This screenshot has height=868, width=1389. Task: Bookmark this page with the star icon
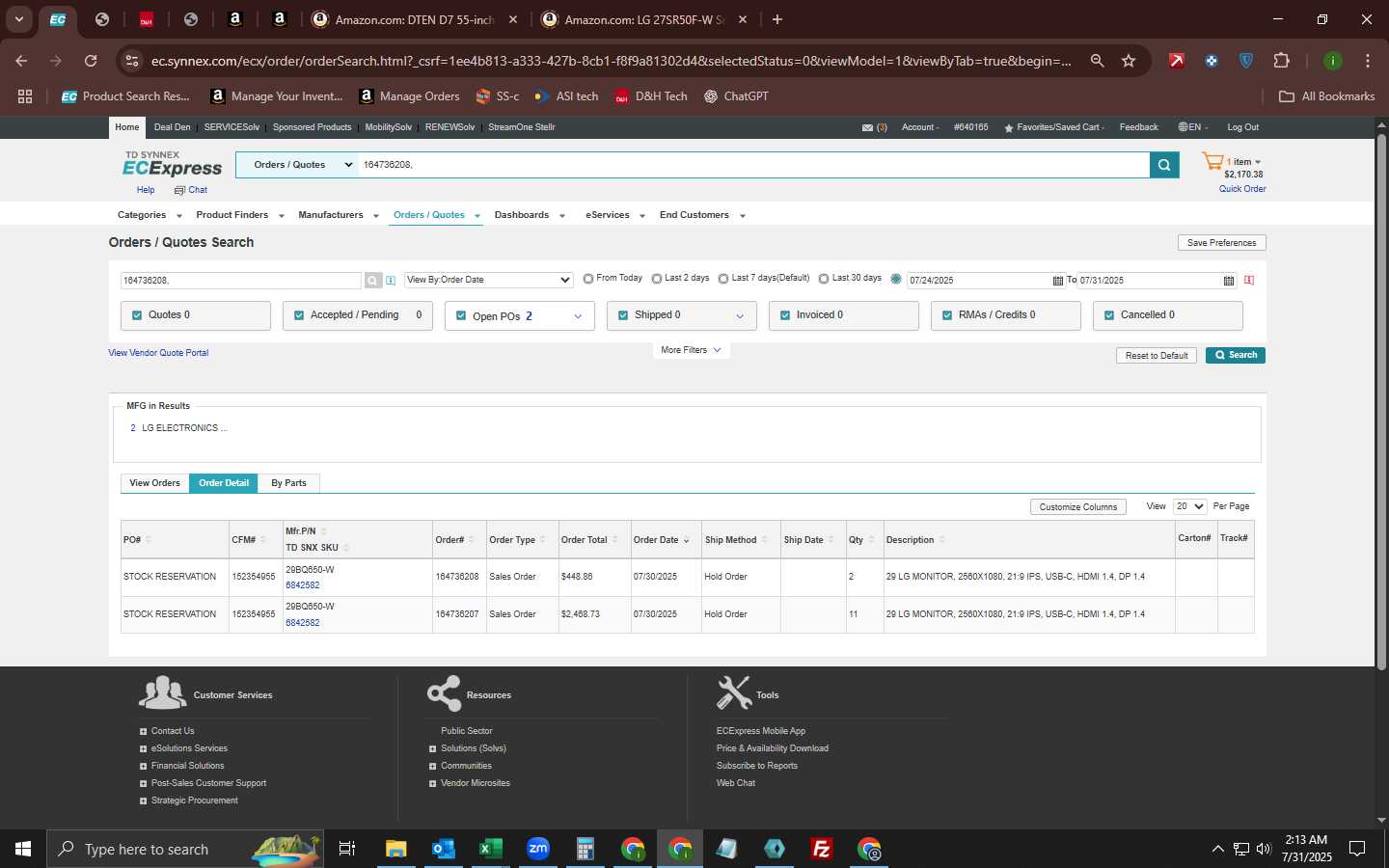1129,61
